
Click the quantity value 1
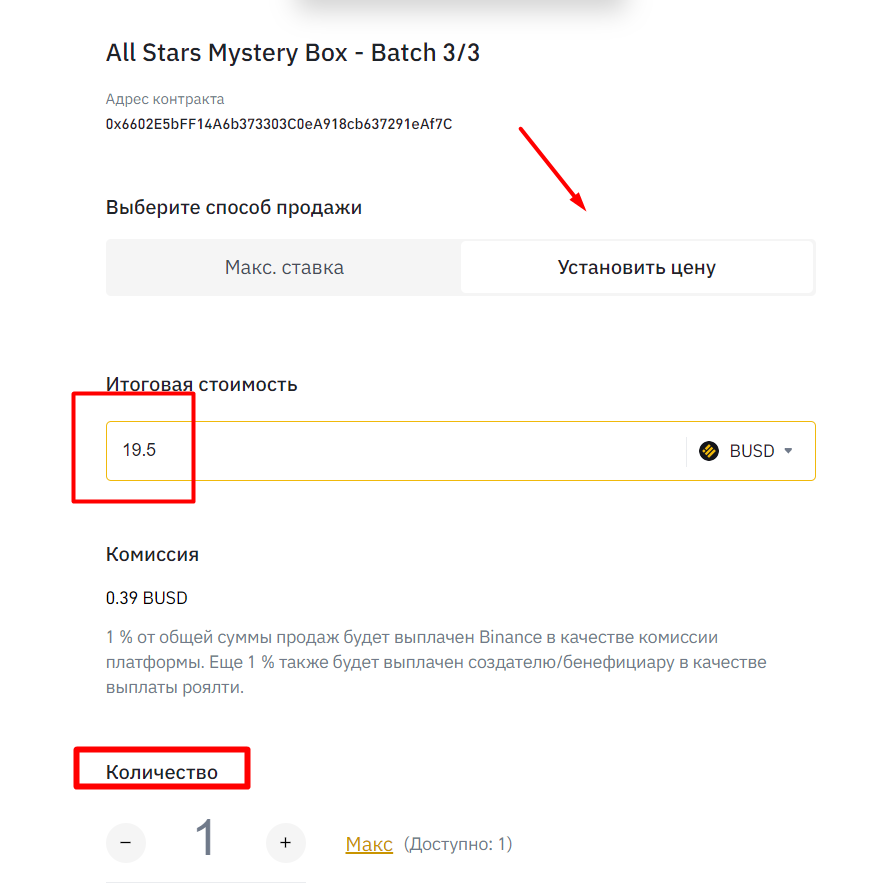pos(206,839)
